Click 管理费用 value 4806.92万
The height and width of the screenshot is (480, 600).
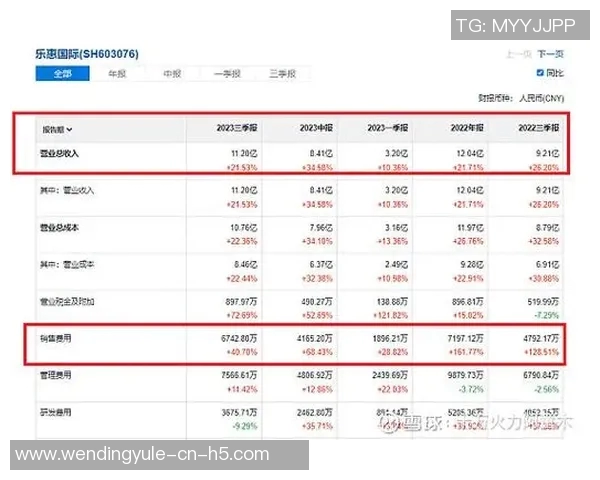315,375
